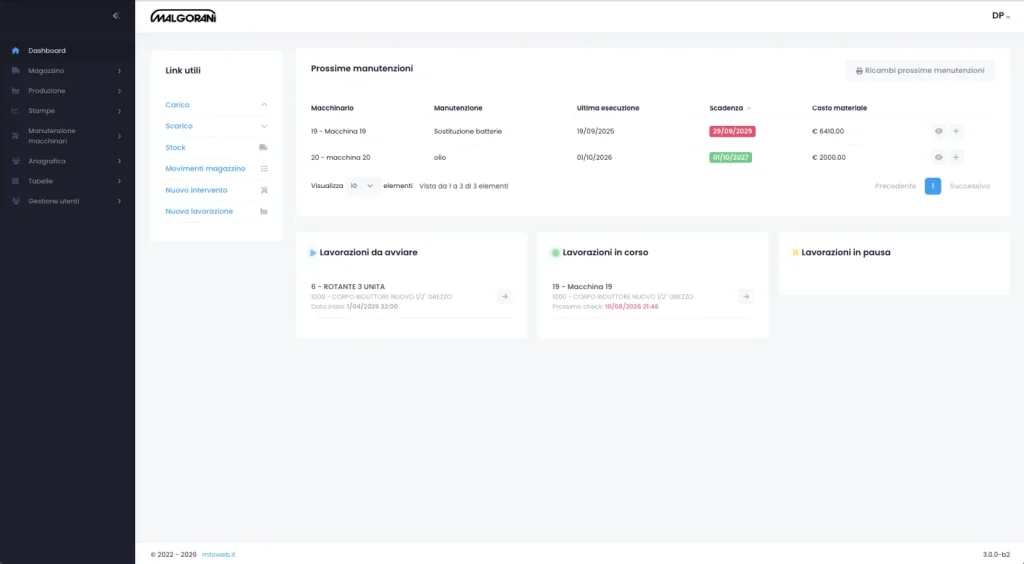
Task: Click Precedente pagination button
Action: coord(895,186)
